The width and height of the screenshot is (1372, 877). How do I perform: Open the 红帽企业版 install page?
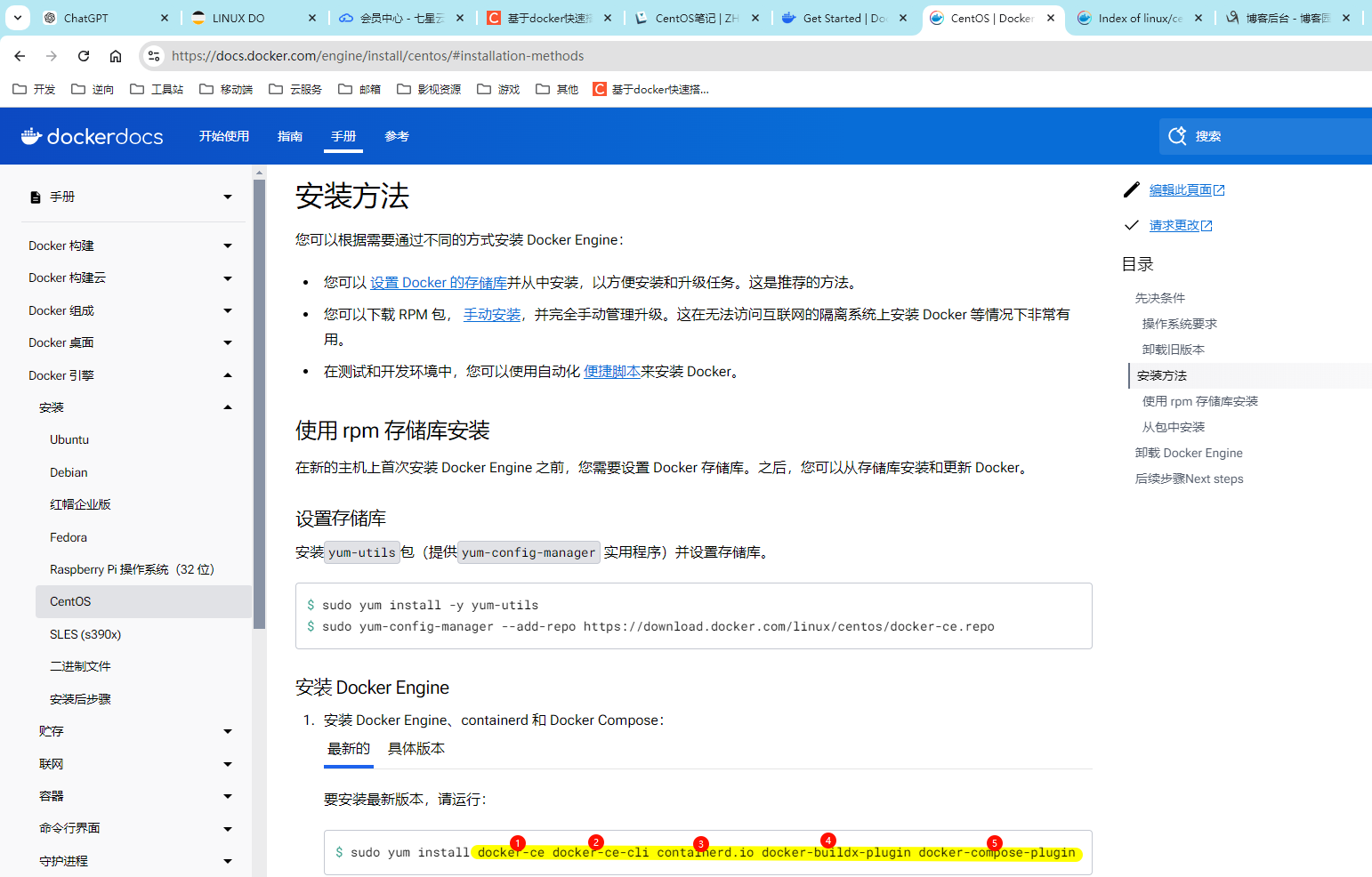pos(80,504)
